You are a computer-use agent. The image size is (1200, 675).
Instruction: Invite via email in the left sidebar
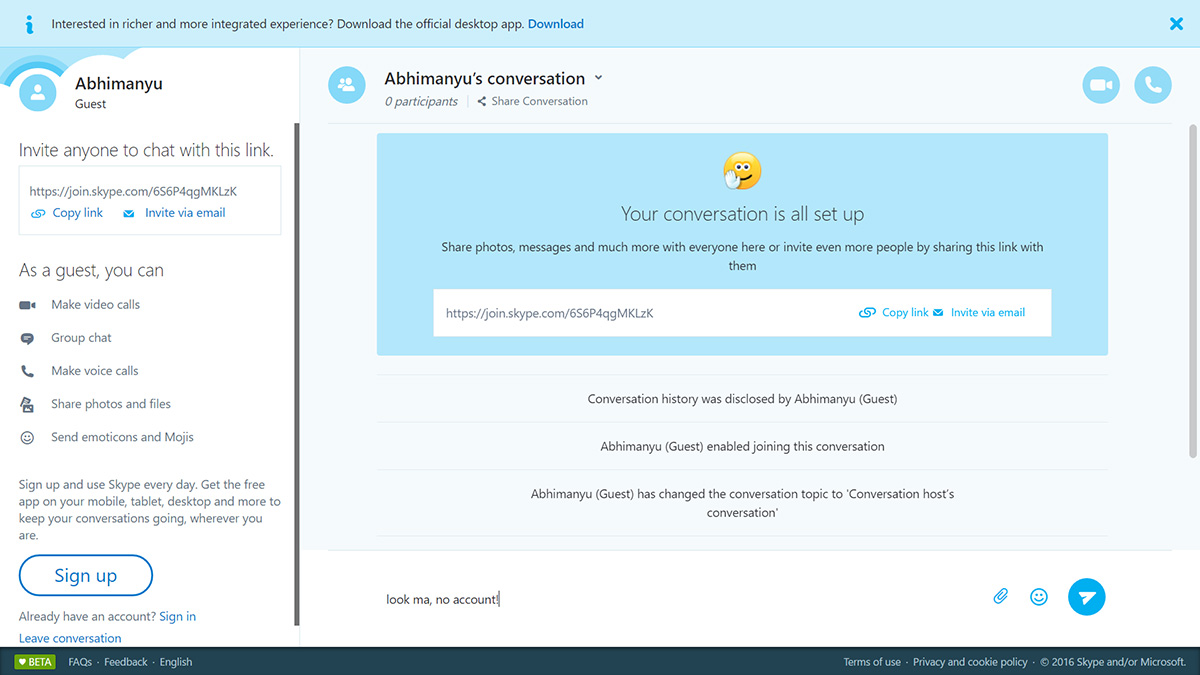point(175,213)
